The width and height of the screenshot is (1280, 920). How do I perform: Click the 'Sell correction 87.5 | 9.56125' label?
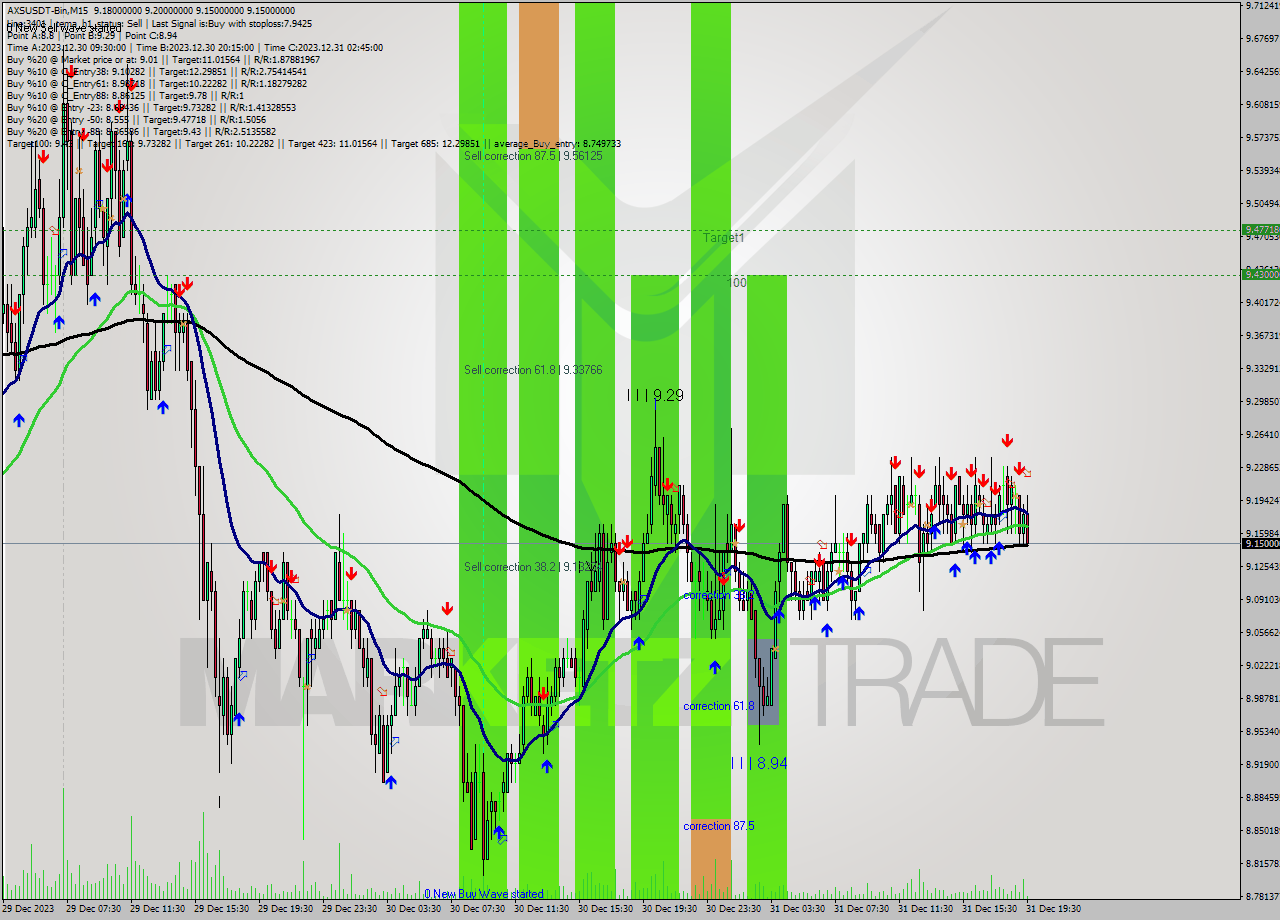point(533,156)
